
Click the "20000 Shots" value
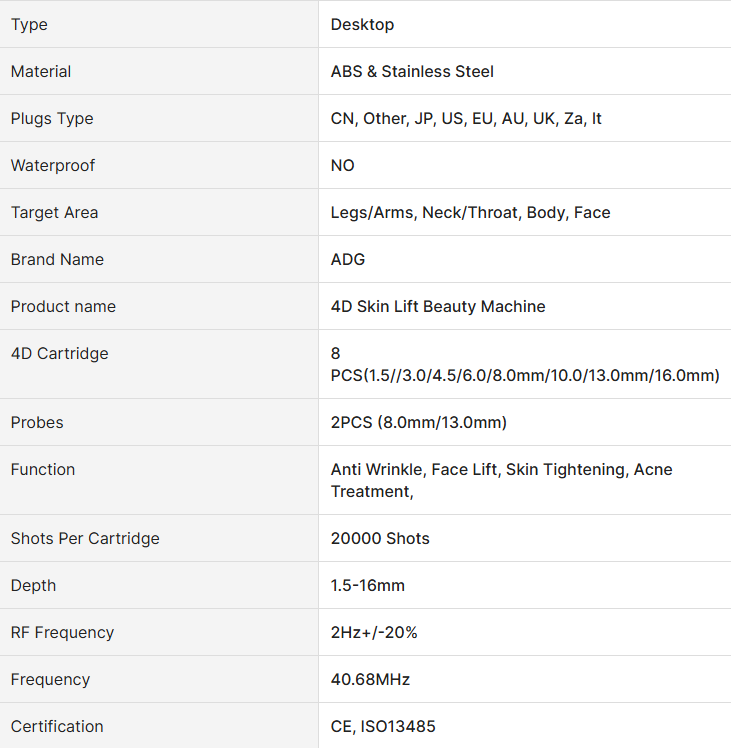pyautogui.click(x=380, y=538)
